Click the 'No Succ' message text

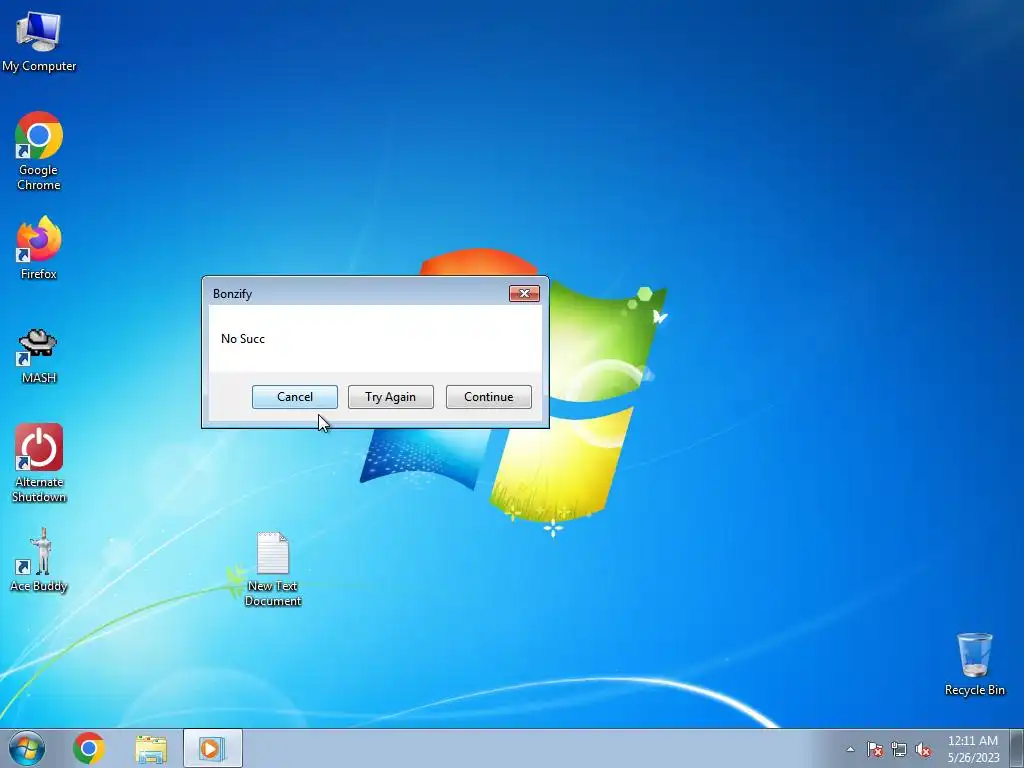[x=243, y=338]
